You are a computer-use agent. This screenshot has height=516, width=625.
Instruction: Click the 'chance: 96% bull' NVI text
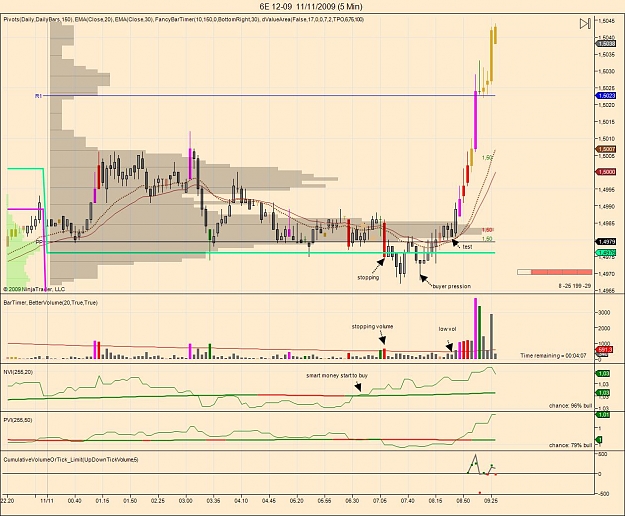click(x=570, y=406)
